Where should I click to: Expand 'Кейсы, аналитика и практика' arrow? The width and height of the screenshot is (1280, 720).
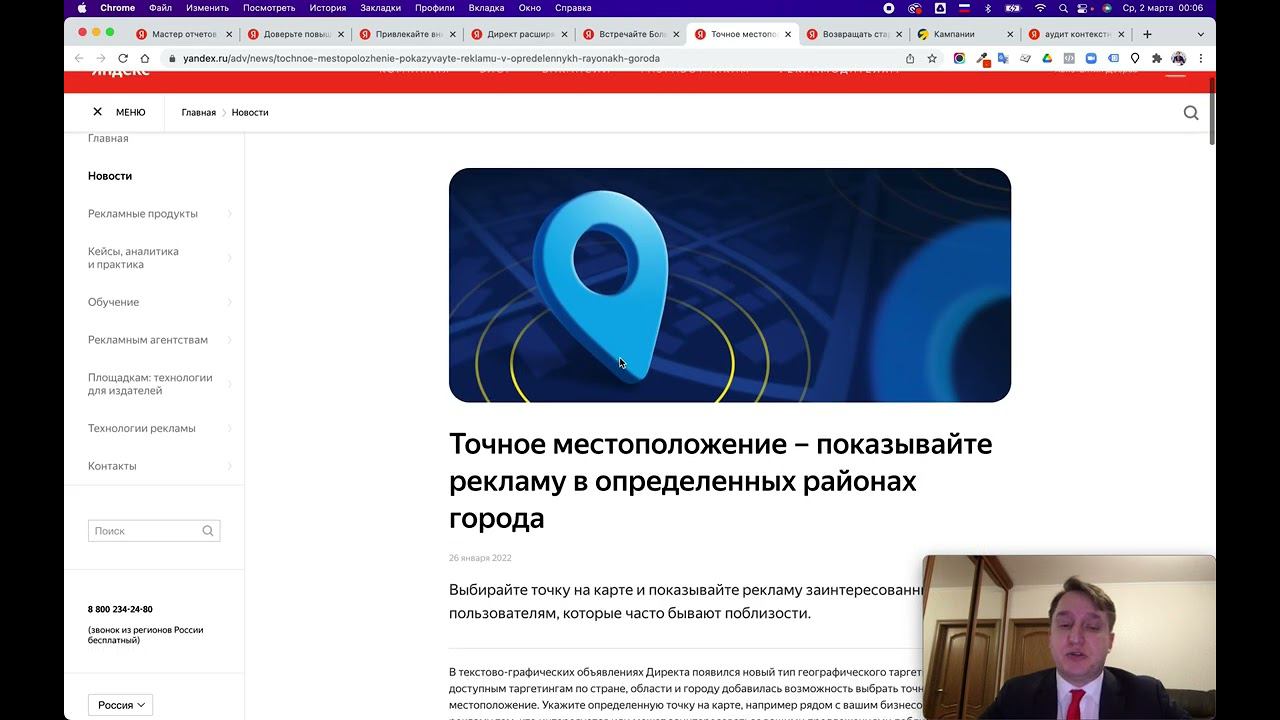(x=229, y=258)
